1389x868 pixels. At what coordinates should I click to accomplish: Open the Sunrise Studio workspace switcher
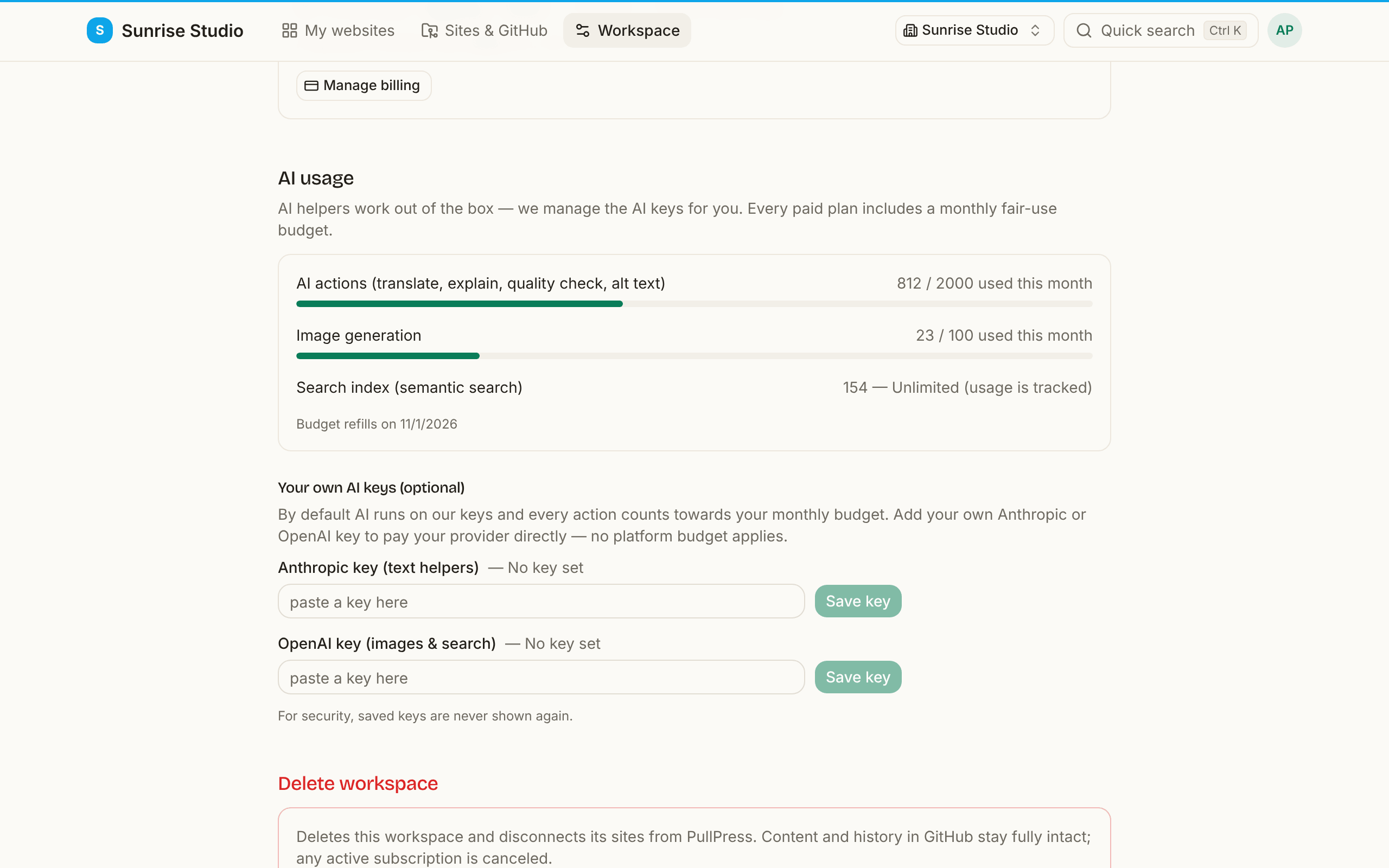click(x=974, y=30)
